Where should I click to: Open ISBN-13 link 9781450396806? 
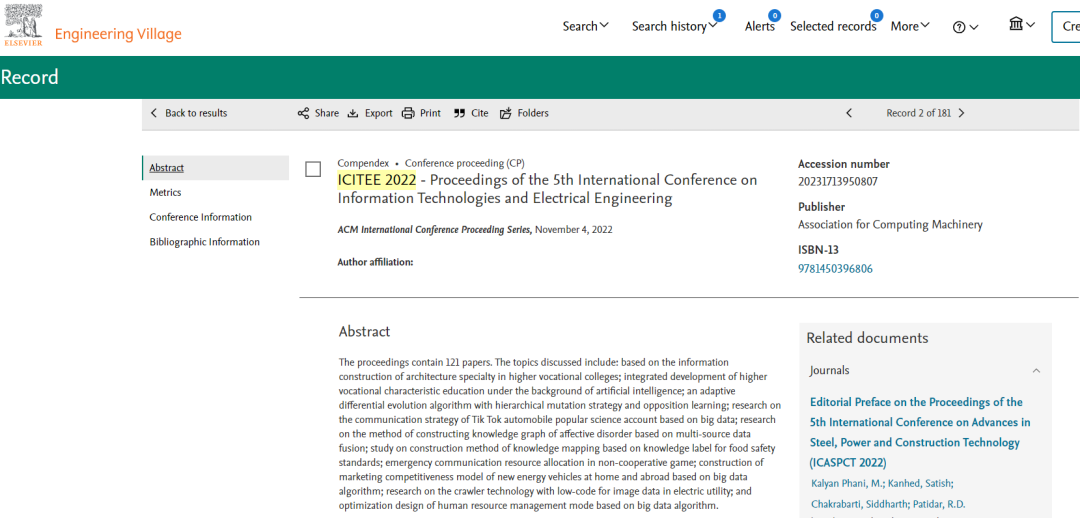(835, 269)
